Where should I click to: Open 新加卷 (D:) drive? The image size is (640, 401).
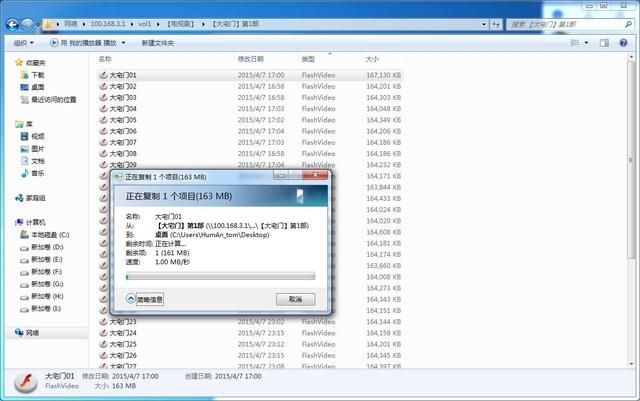click(47, 247)
